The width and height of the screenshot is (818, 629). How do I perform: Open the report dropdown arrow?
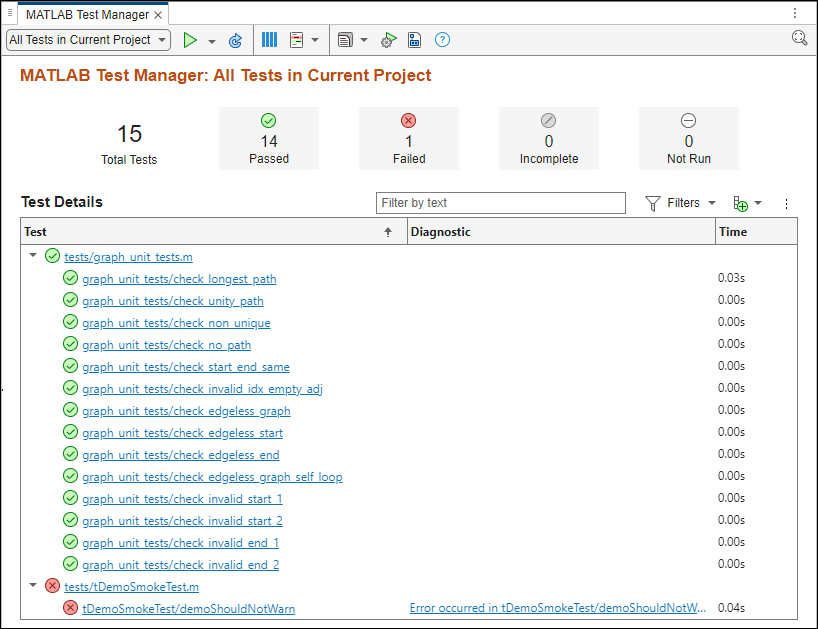click(364, 40)
